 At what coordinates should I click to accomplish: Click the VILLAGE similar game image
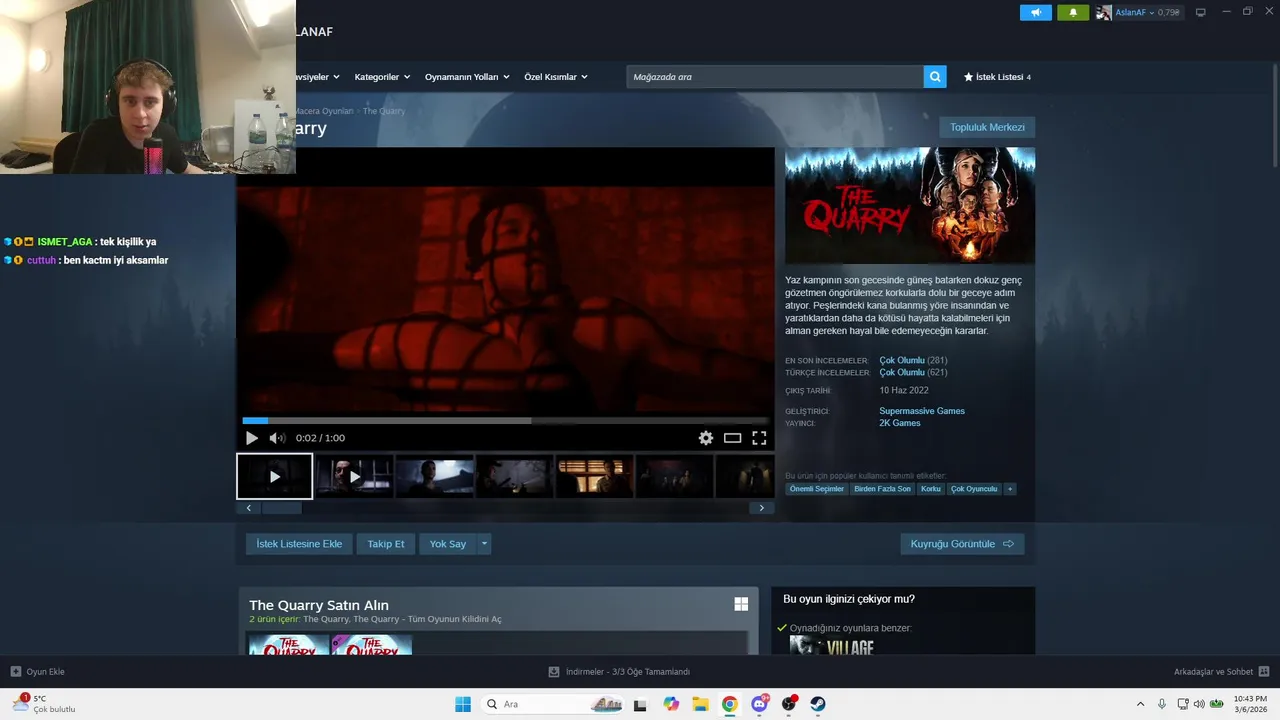pyautogui.click(x=832, y=645)
